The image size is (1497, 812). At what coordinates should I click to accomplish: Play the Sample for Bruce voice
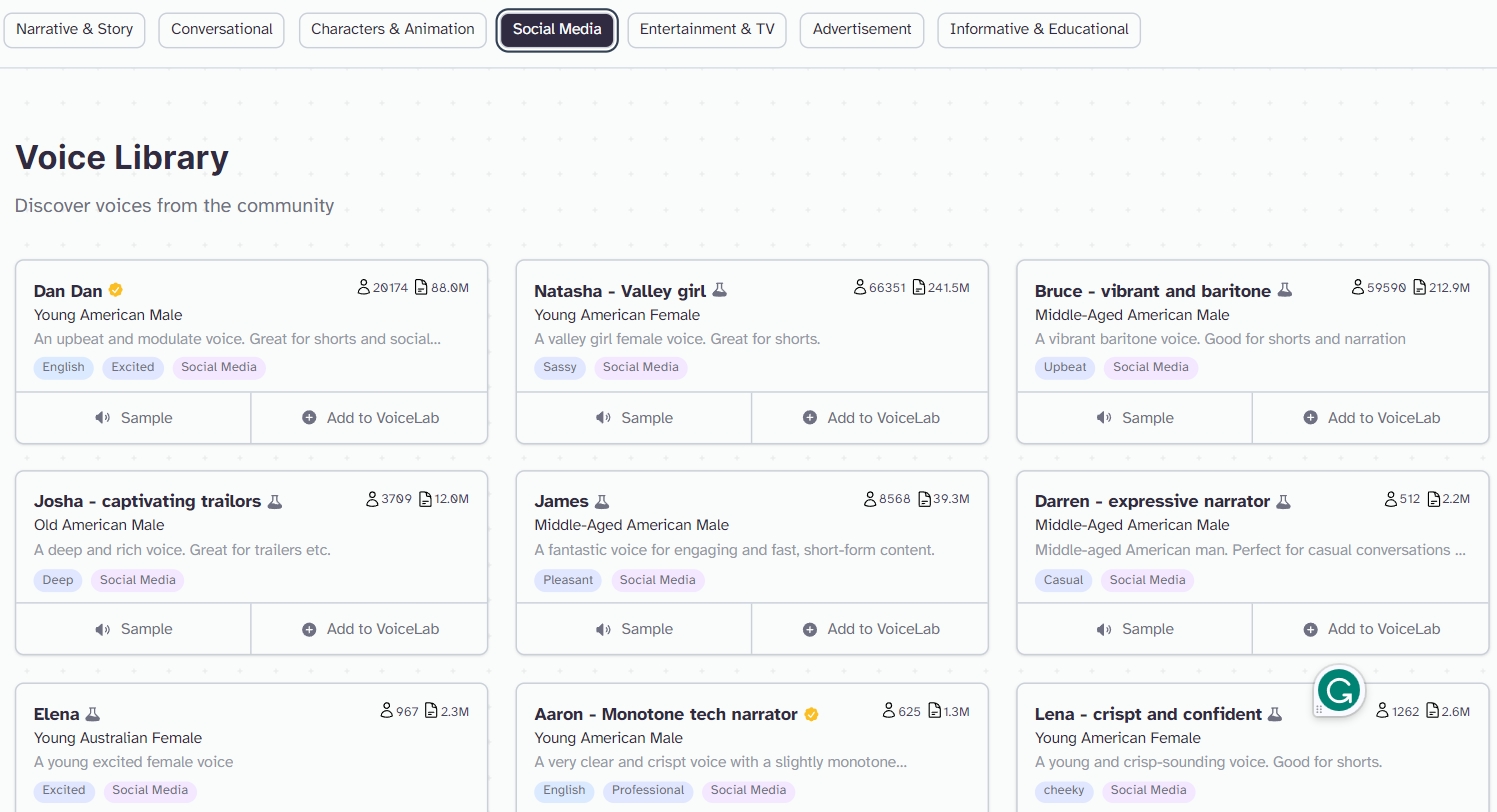pos(1134,418)
